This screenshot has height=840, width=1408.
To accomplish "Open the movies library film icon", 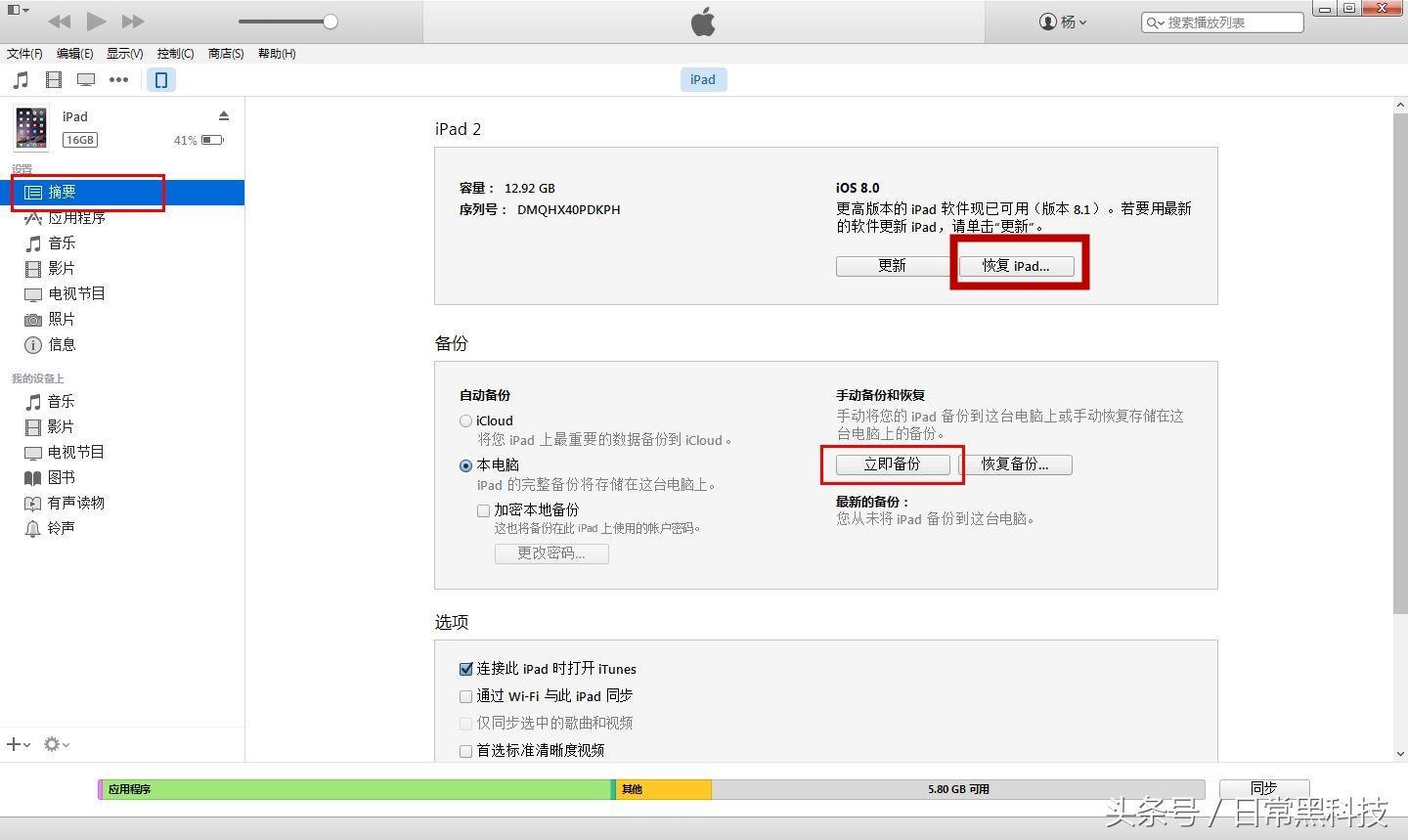I will (x=54, y=80).
